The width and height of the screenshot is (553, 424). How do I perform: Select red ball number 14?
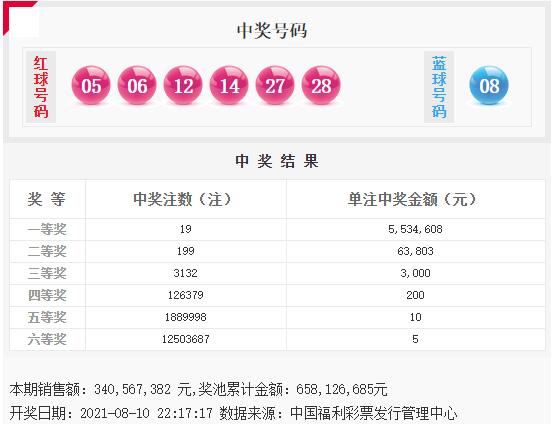pos(229,85)
